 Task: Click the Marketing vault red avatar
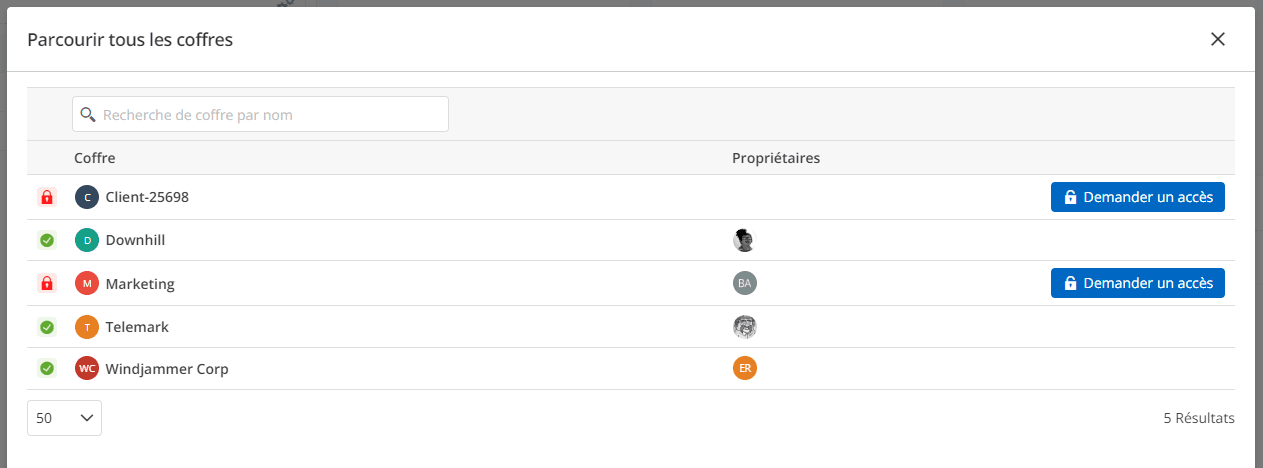(87, 283)
